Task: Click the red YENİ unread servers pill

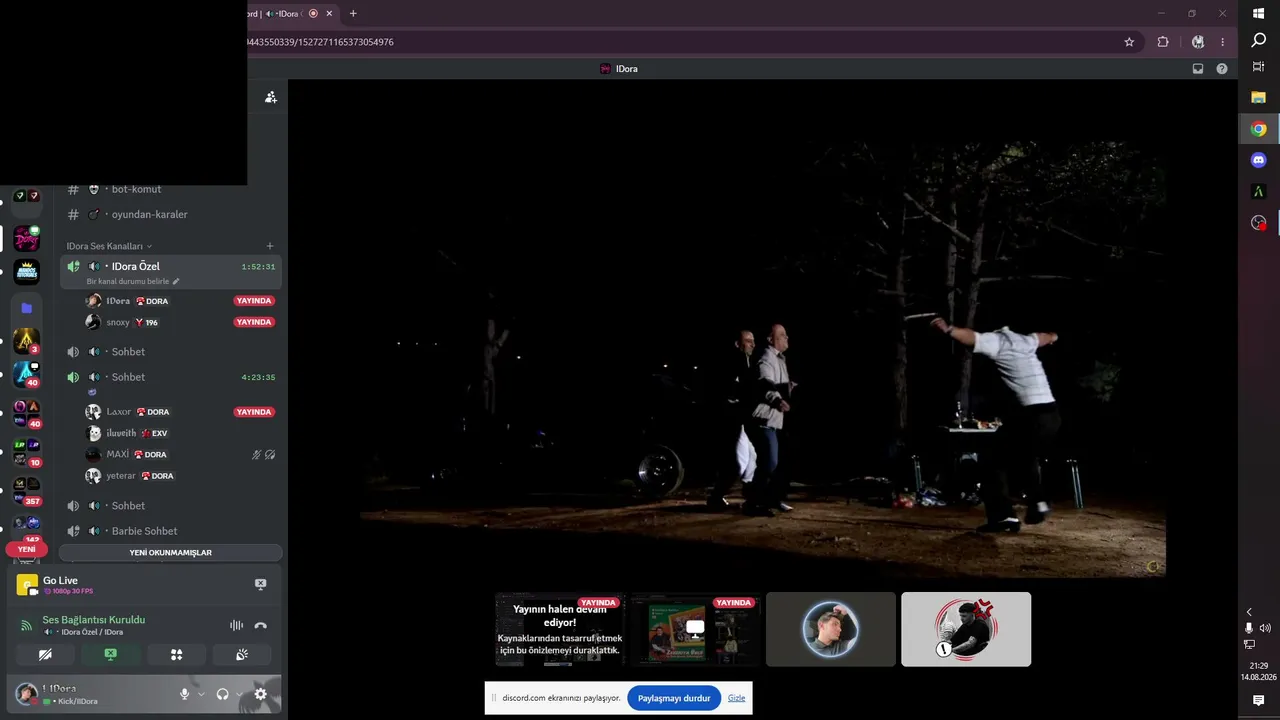Action: coord(26,549)
